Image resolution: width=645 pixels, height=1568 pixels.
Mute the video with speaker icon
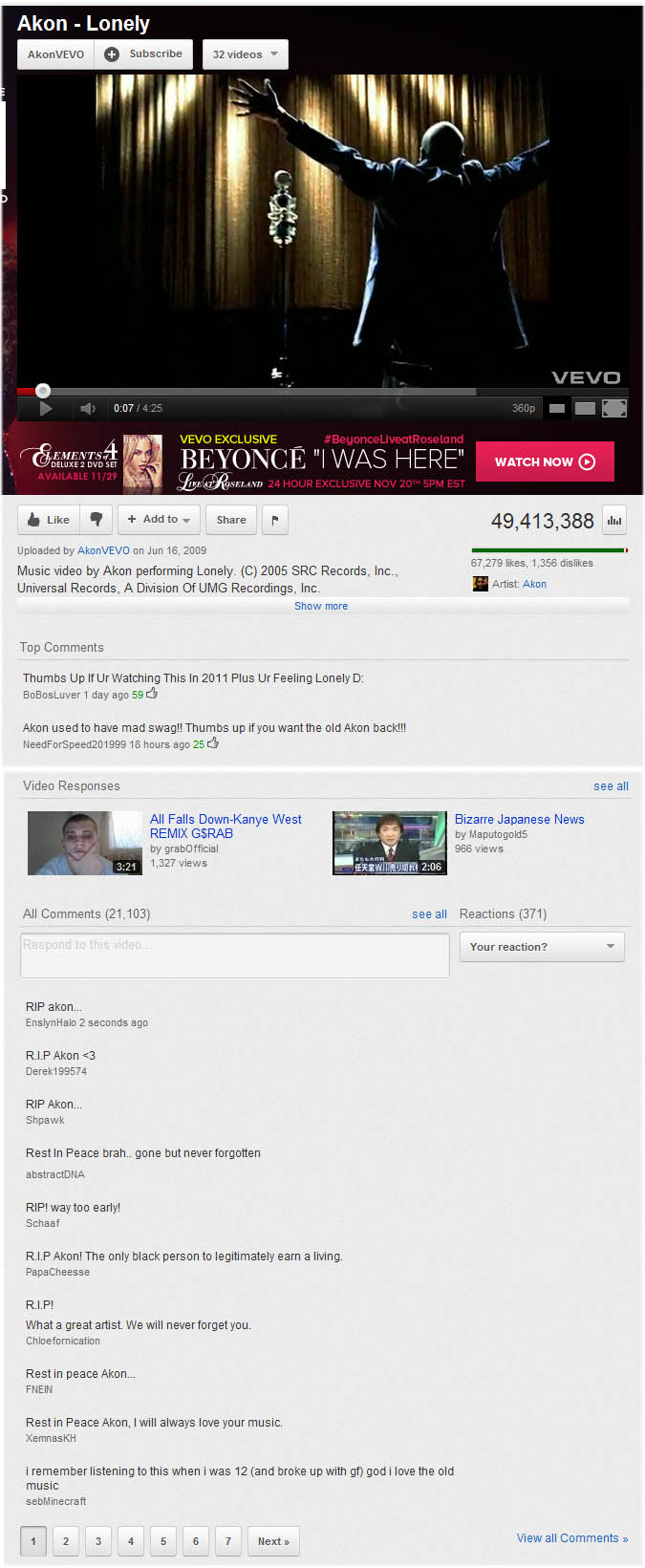(x=88, y=408)
